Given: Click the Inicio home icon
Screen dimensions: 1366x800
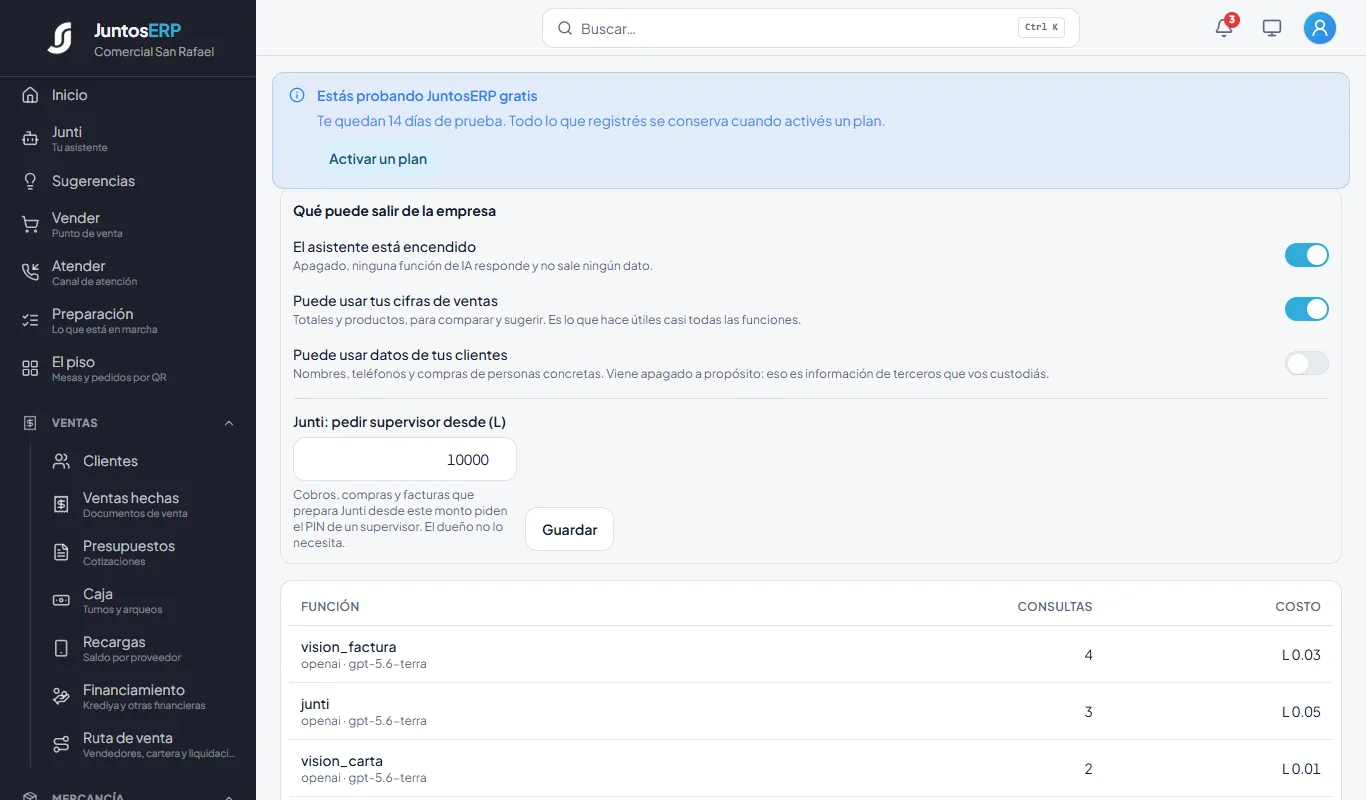Looking at the screenshot, I should 30,95.
